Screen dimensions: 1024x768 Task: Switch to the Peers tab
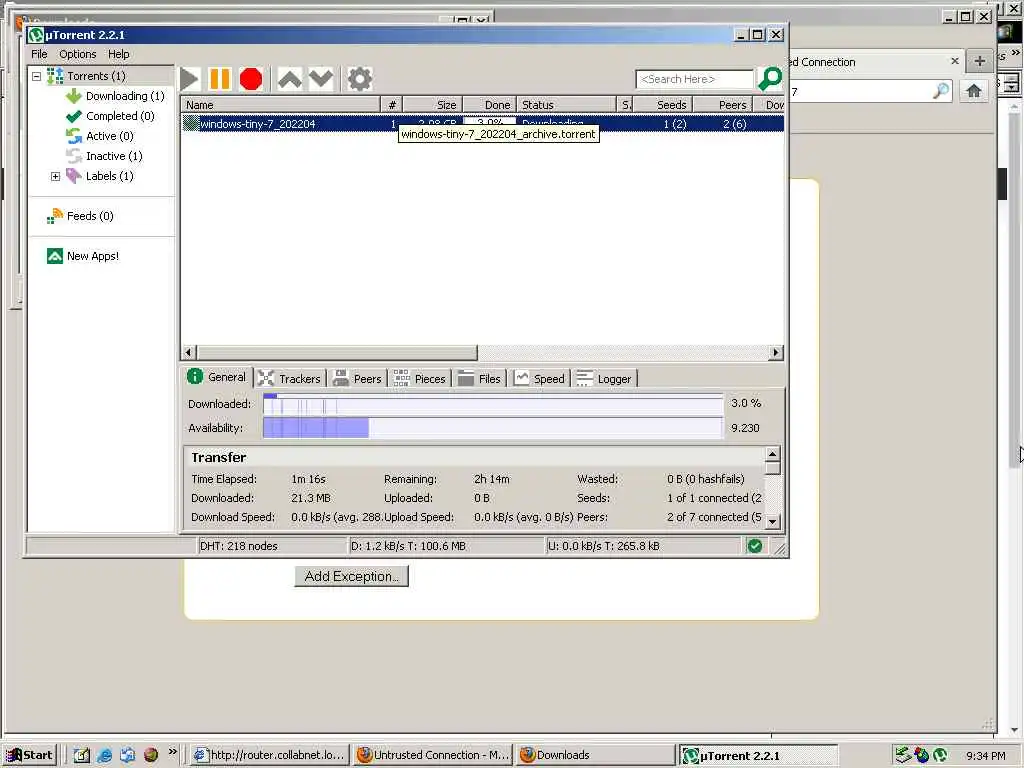pos(357,379)
